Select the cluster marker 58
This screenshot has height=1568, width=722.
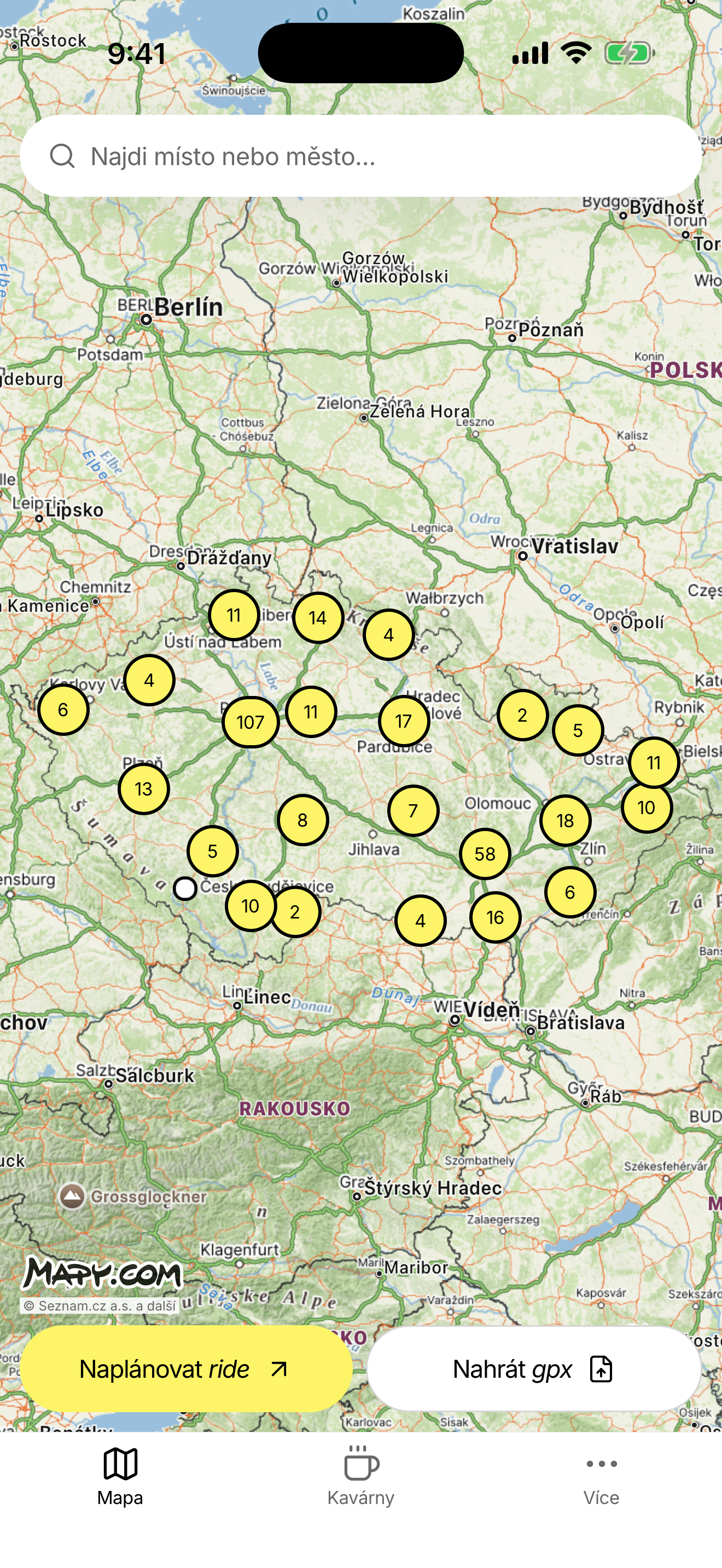[x=485, y=853]
